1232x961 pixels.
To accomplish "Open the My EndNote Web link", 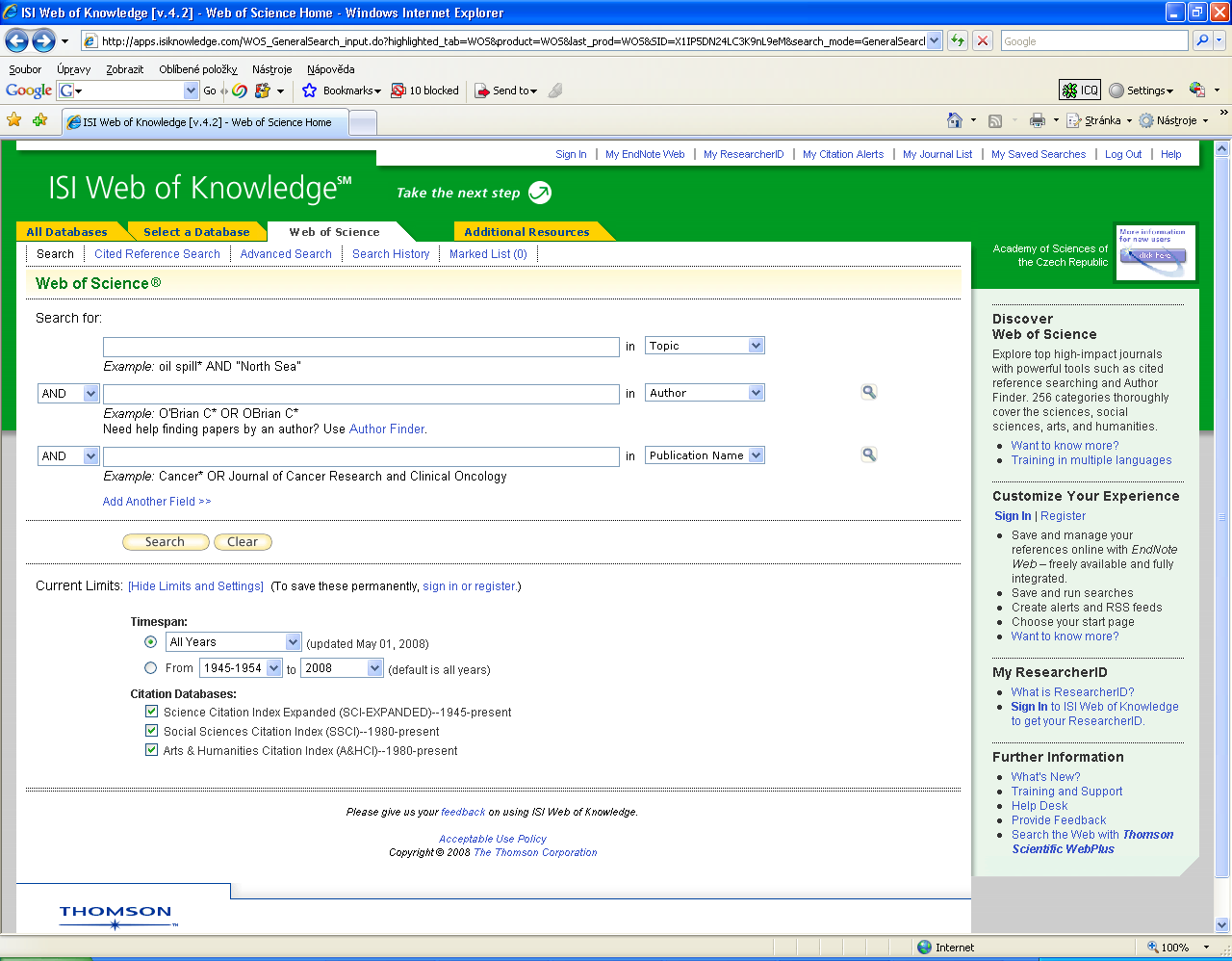I will pyautogui.click(x=645, y=154).
